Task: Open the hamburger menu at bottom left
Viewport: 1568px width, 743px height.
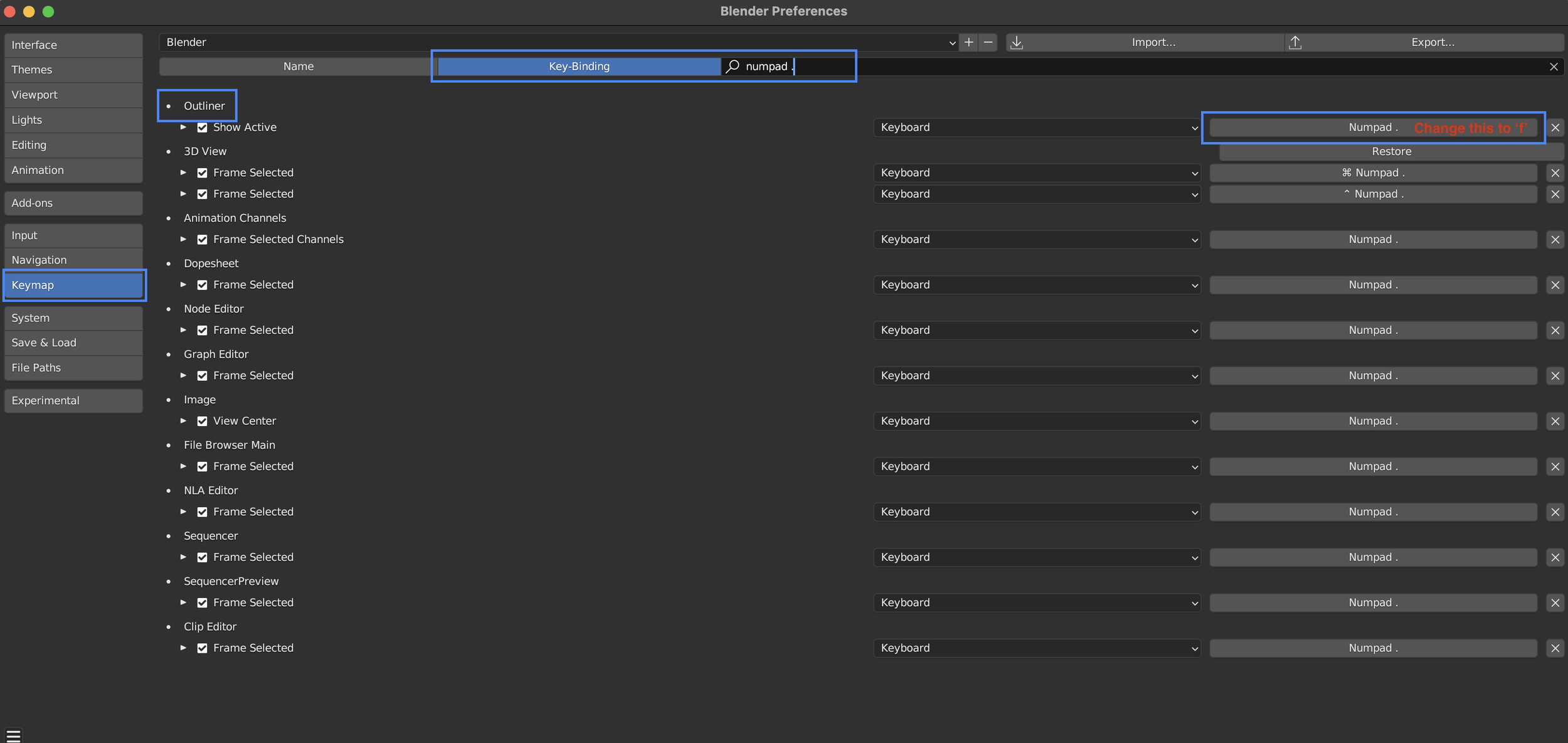Action: (x=13, y=735)
